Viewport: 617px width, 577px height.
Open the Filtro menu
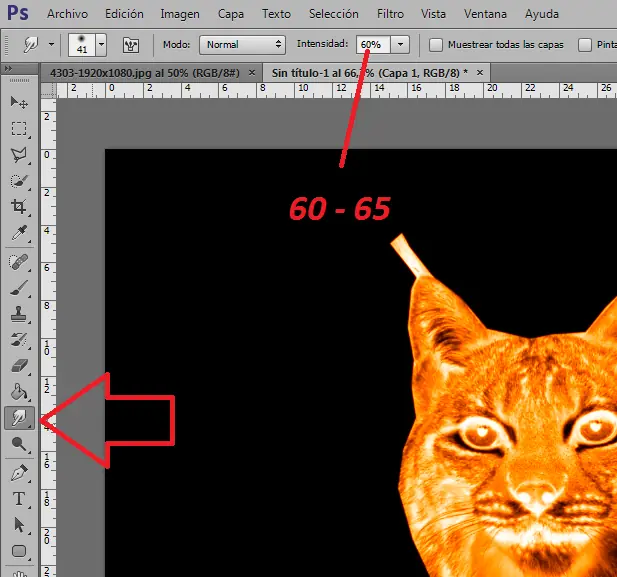tap(390, 14)
